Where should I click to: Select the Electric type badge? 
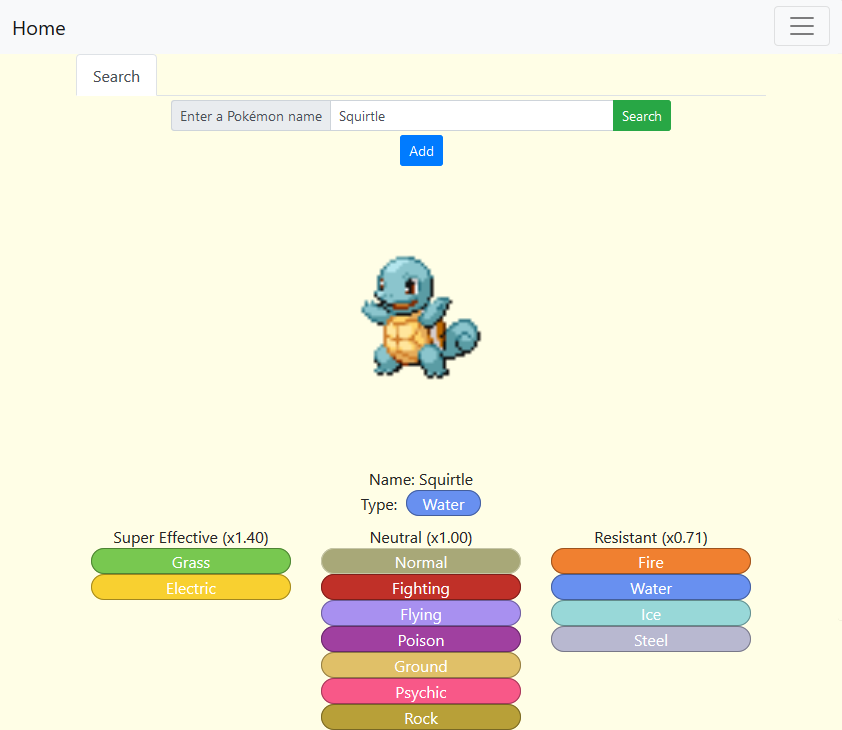191,587
